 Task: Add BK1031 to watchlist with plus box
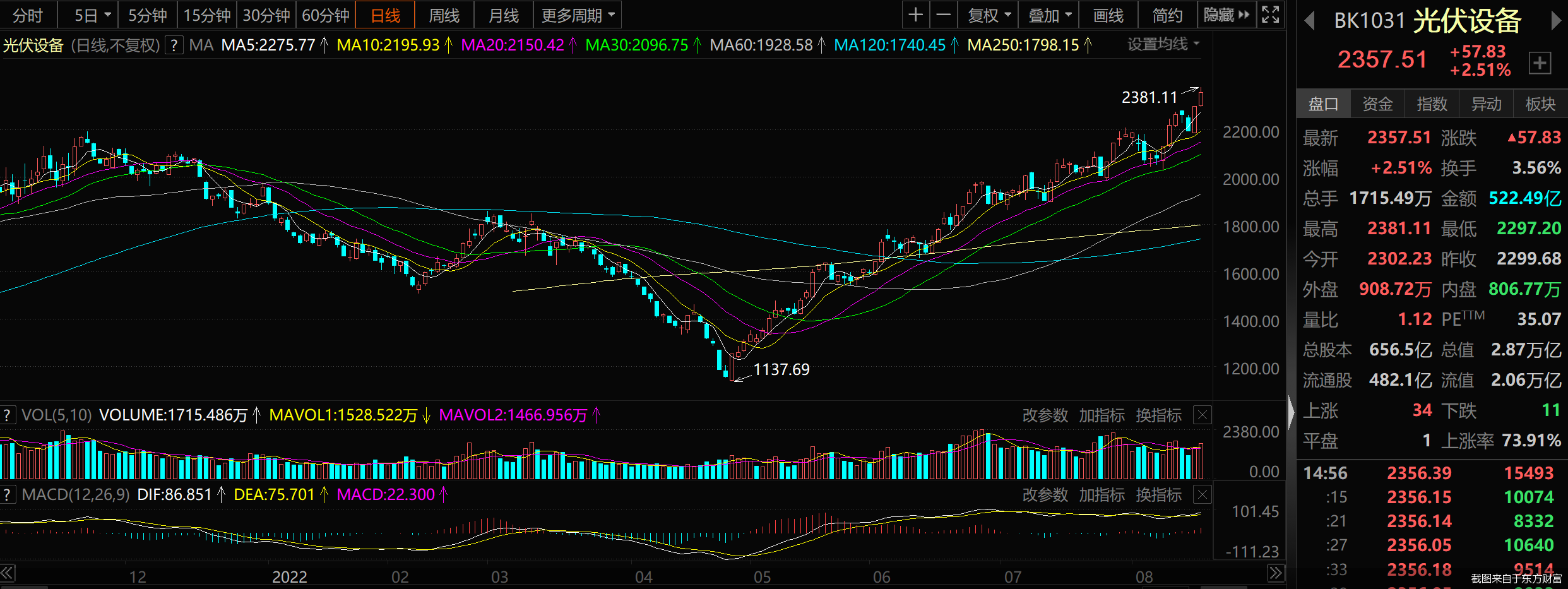click(1540, 62)
